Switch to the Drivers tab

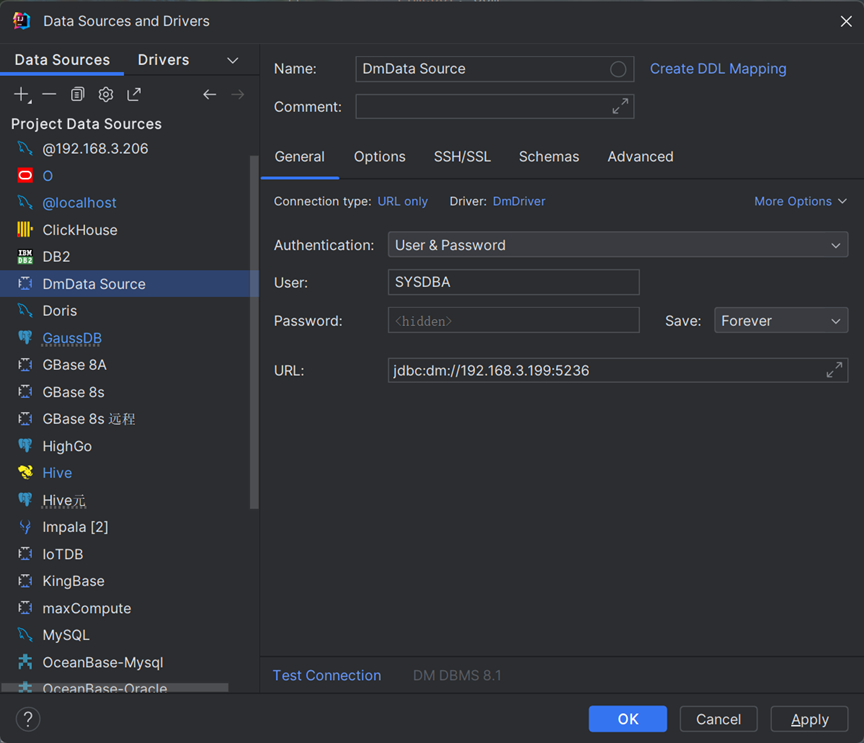163,60
